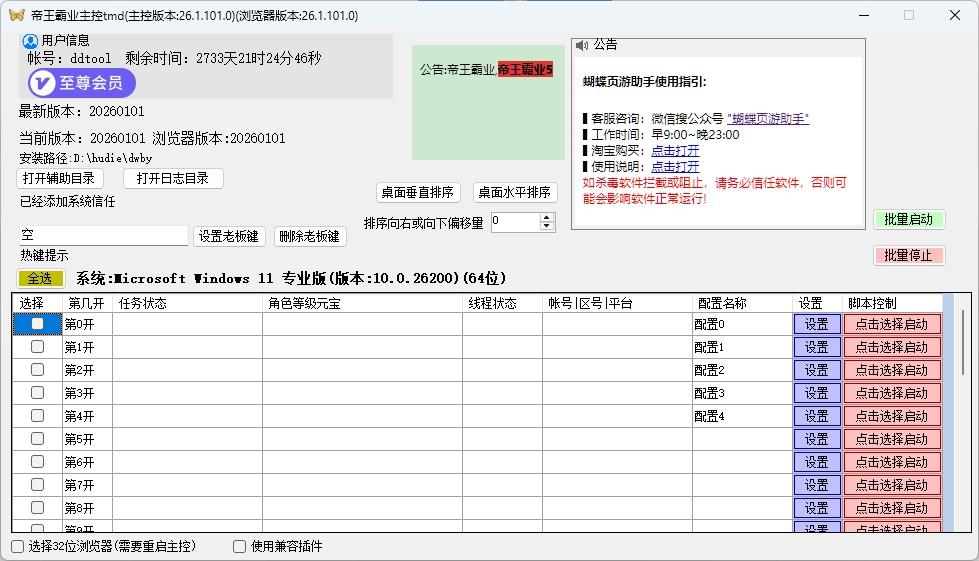979x561 pixels.
Task: Tick the checkbox for row 第0开
Action: [x=38, y=324]
